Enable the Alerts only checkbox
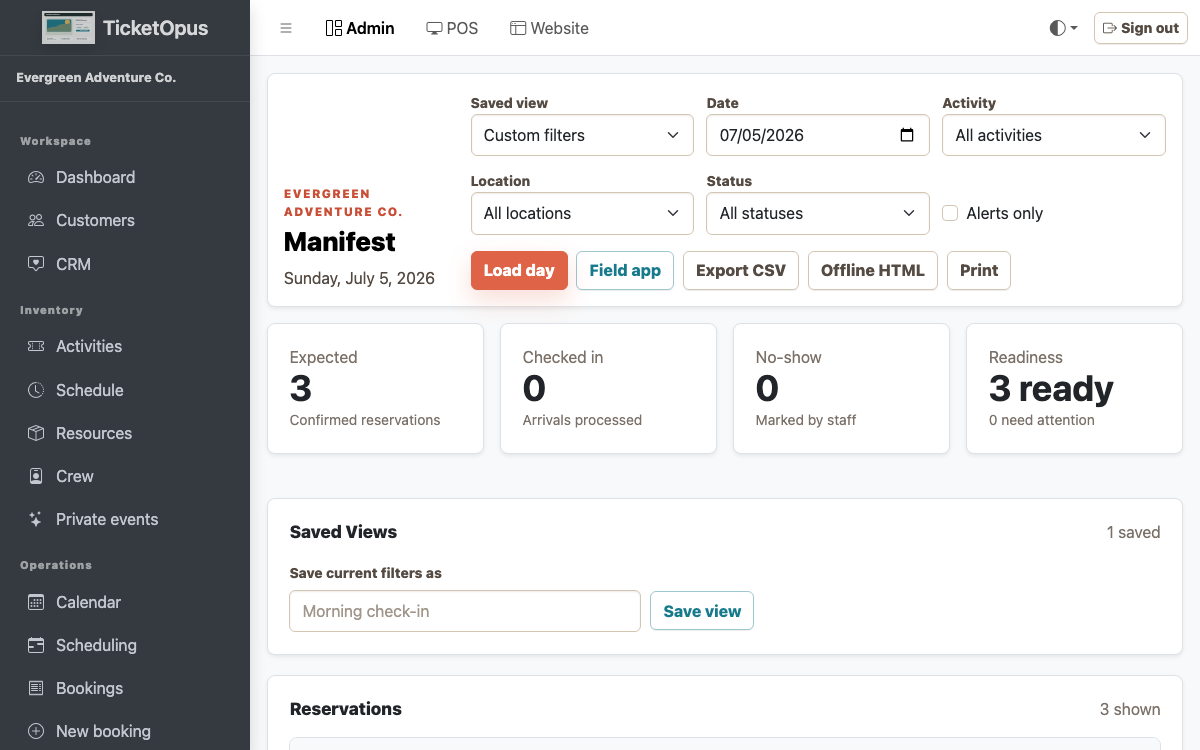The image size is (1200, 750). coord(950,213)
